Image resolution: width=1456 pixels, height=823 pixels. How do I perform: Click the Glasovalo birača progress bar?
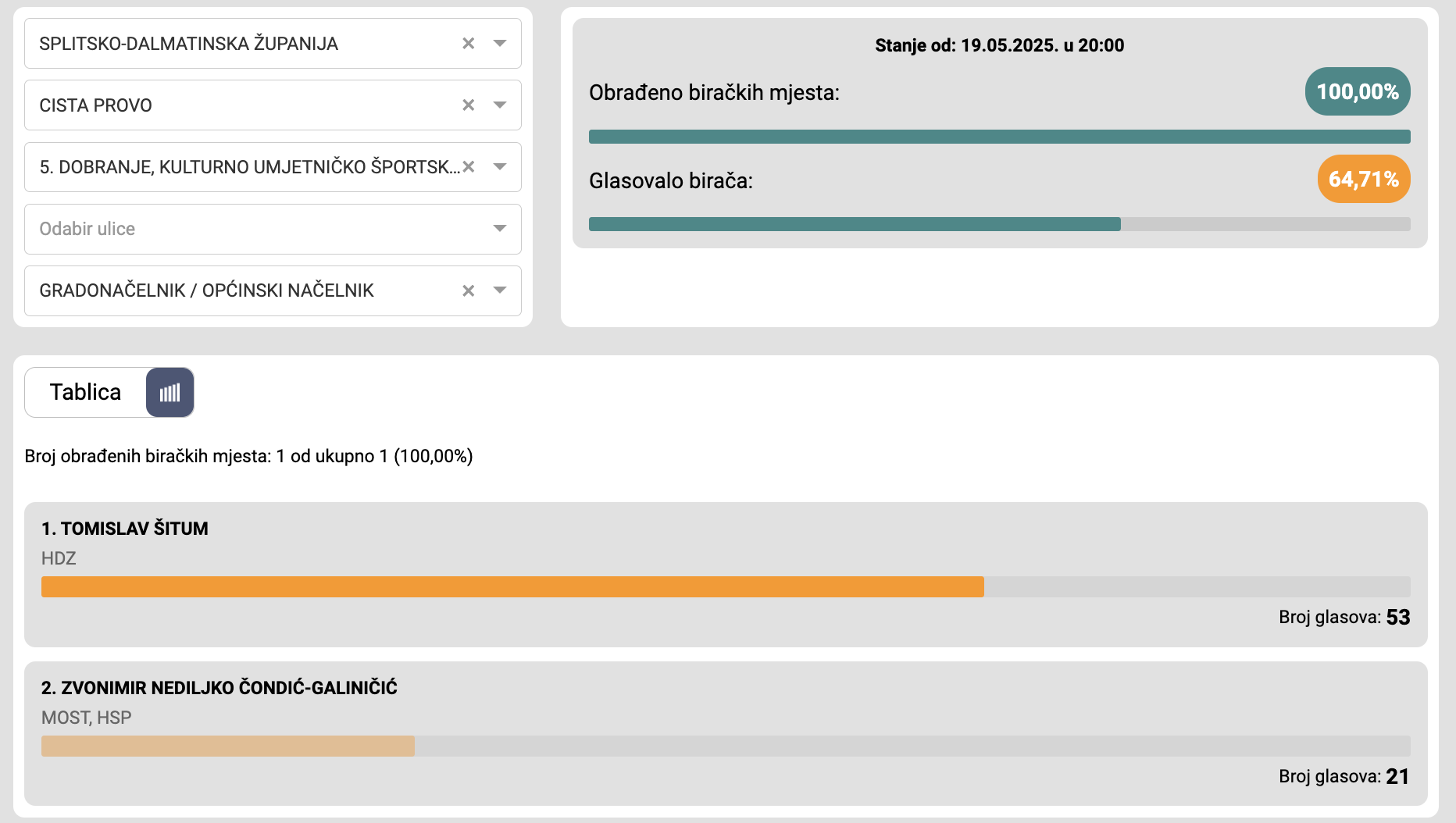[999, 224]
